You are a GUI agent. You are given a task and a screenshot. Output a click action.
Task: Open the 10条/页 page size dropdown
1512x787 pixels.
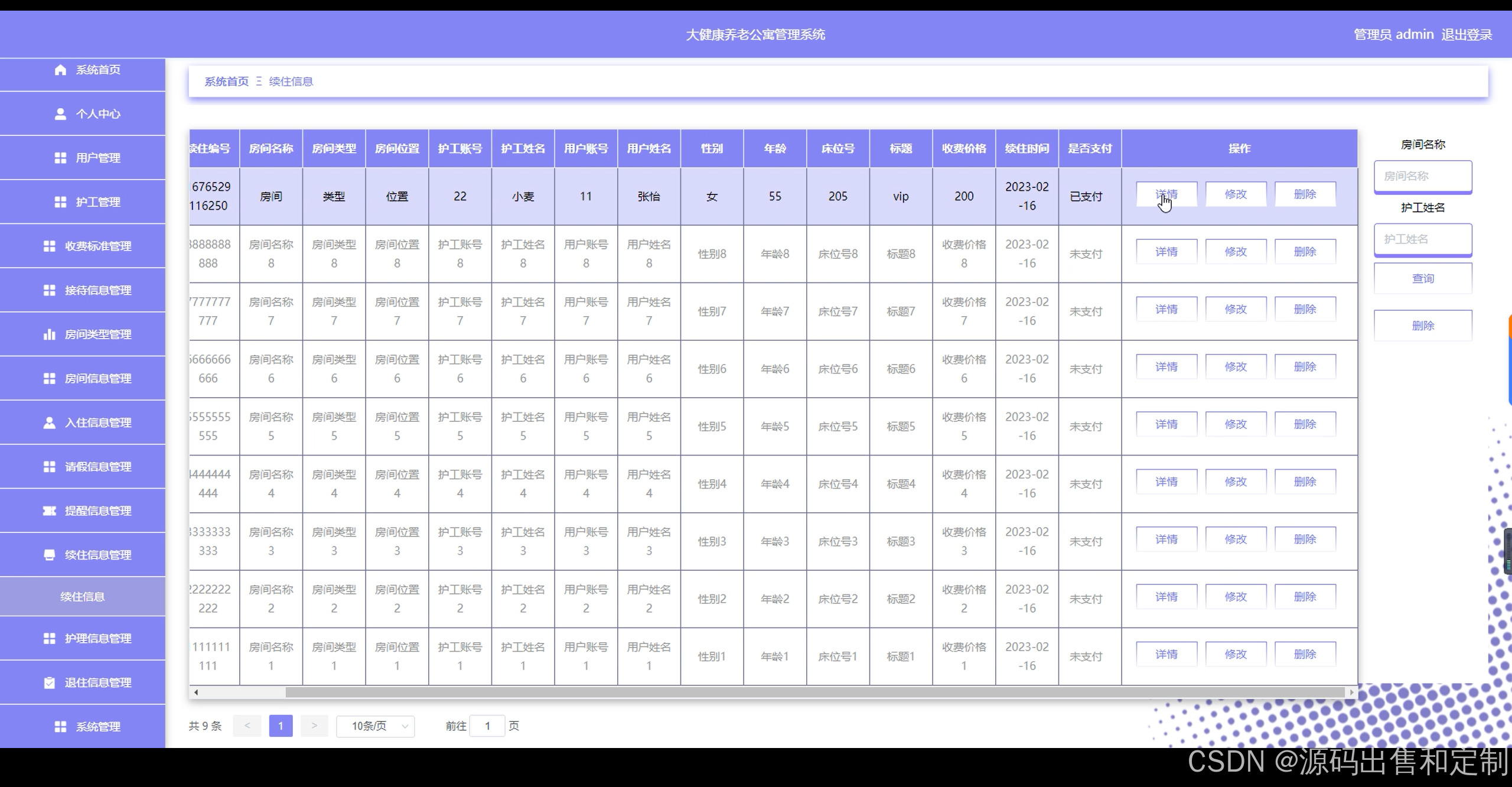tap(376, 726)
